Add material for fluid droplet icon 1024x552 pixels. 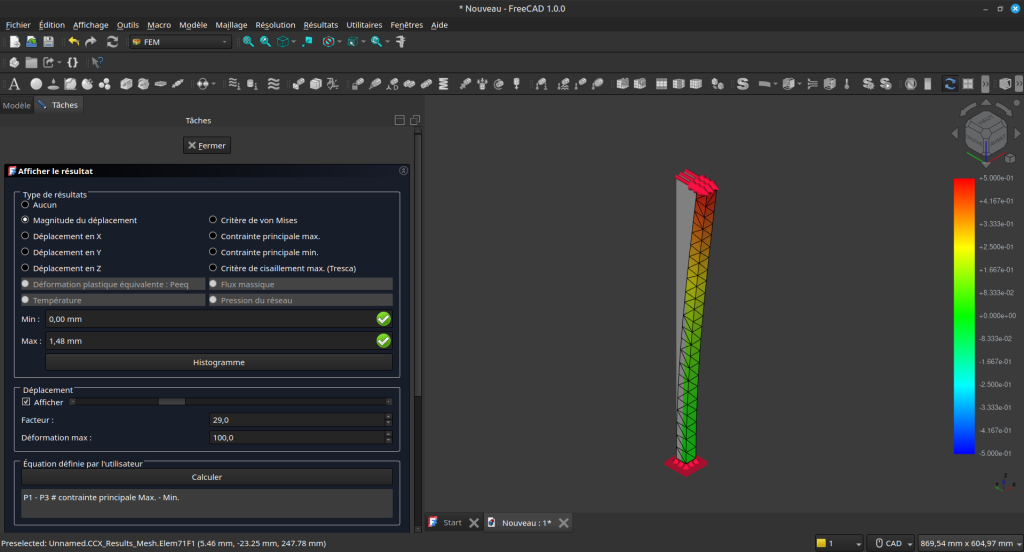pos(53,84)
